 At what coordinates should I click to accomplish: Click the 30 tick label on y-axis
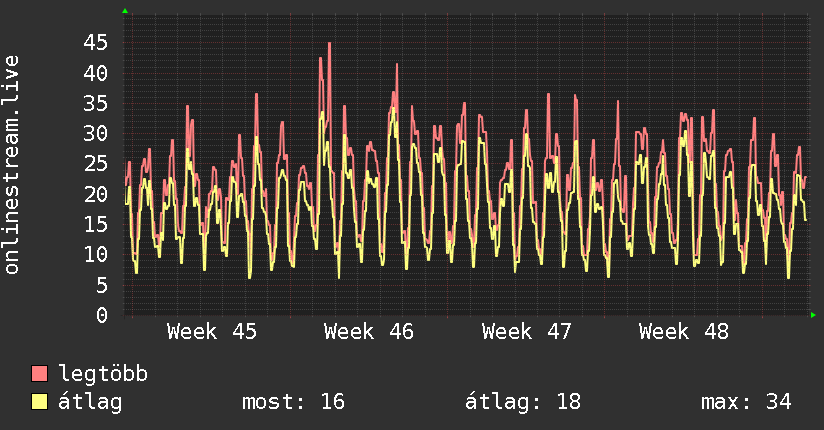coord(95,134)
